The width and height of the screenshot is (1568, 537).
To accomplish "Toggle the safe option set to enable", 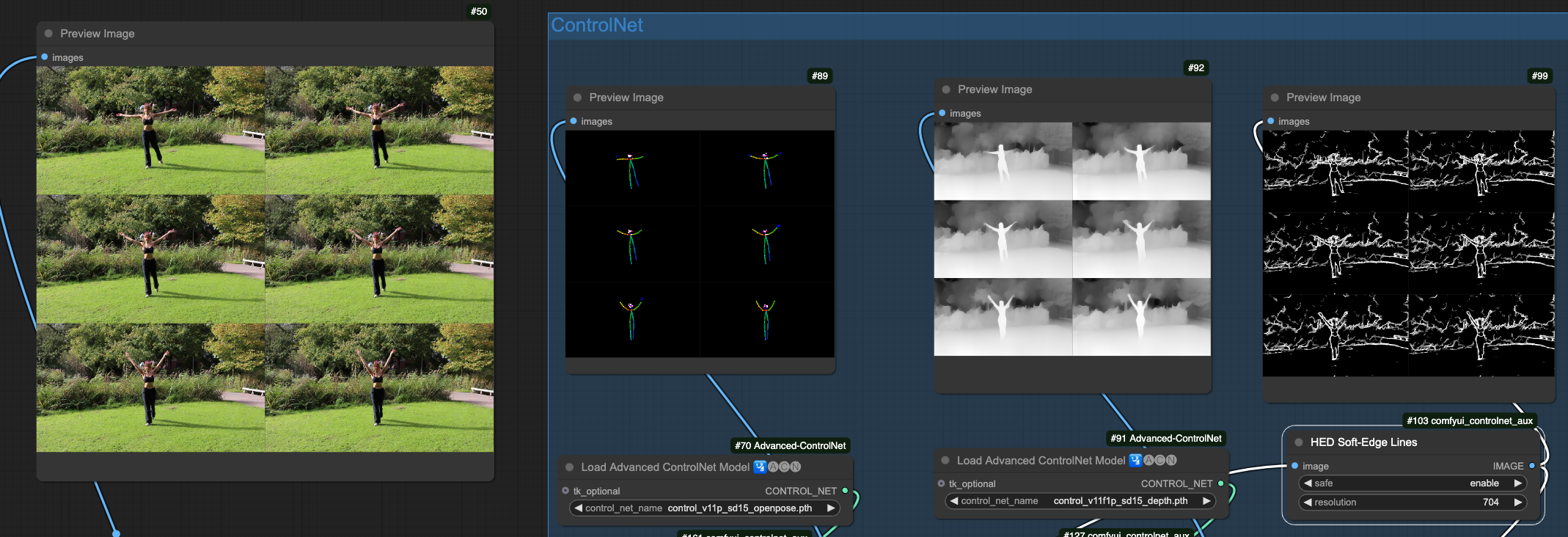I will 1412,483.
